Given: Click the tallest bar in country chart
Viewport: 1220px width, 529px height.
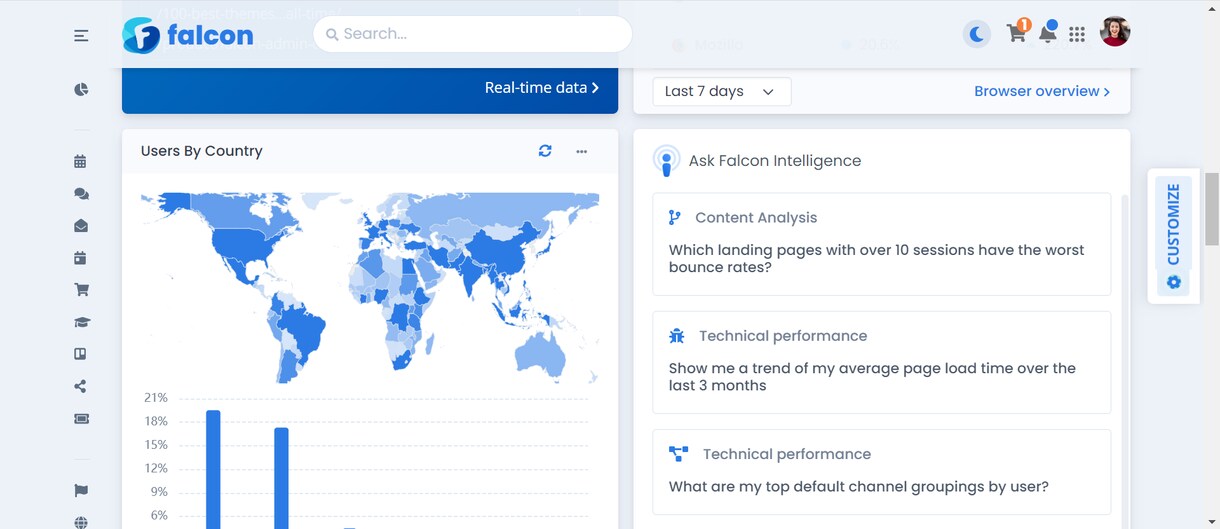Looking at the screenshot, I should pos(213,469).
